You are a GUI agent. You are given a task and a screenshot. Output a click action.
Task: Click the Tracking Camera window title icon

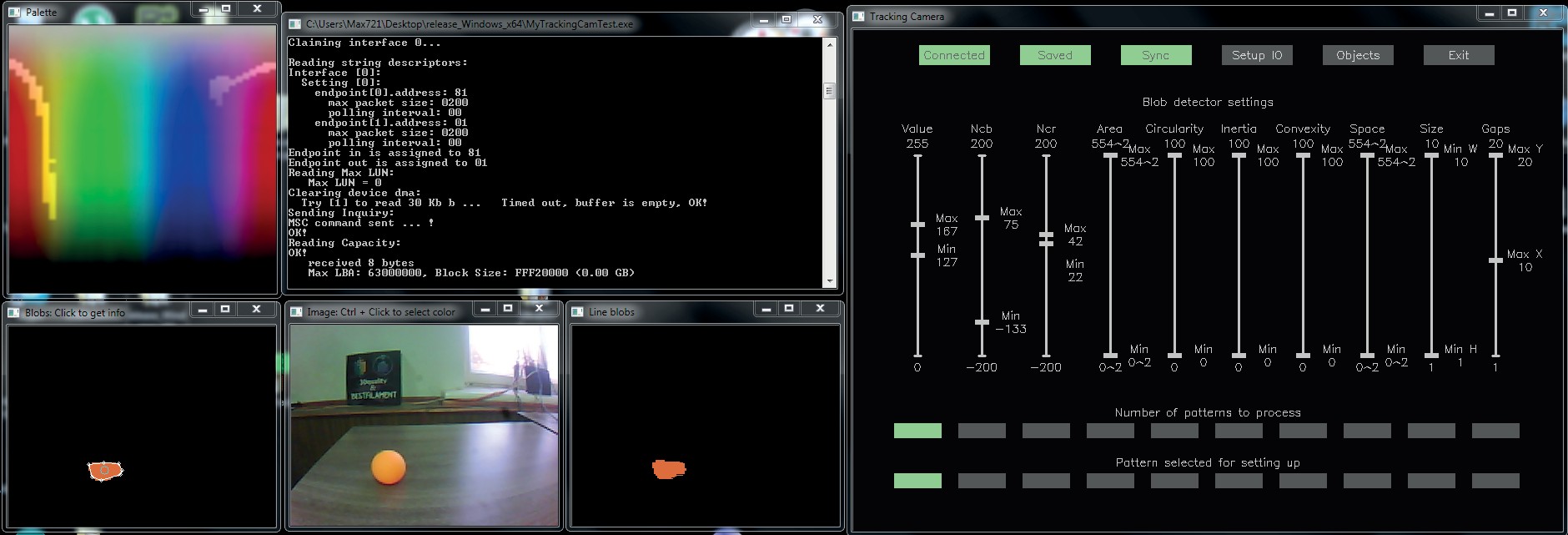[x=859, y=17]
